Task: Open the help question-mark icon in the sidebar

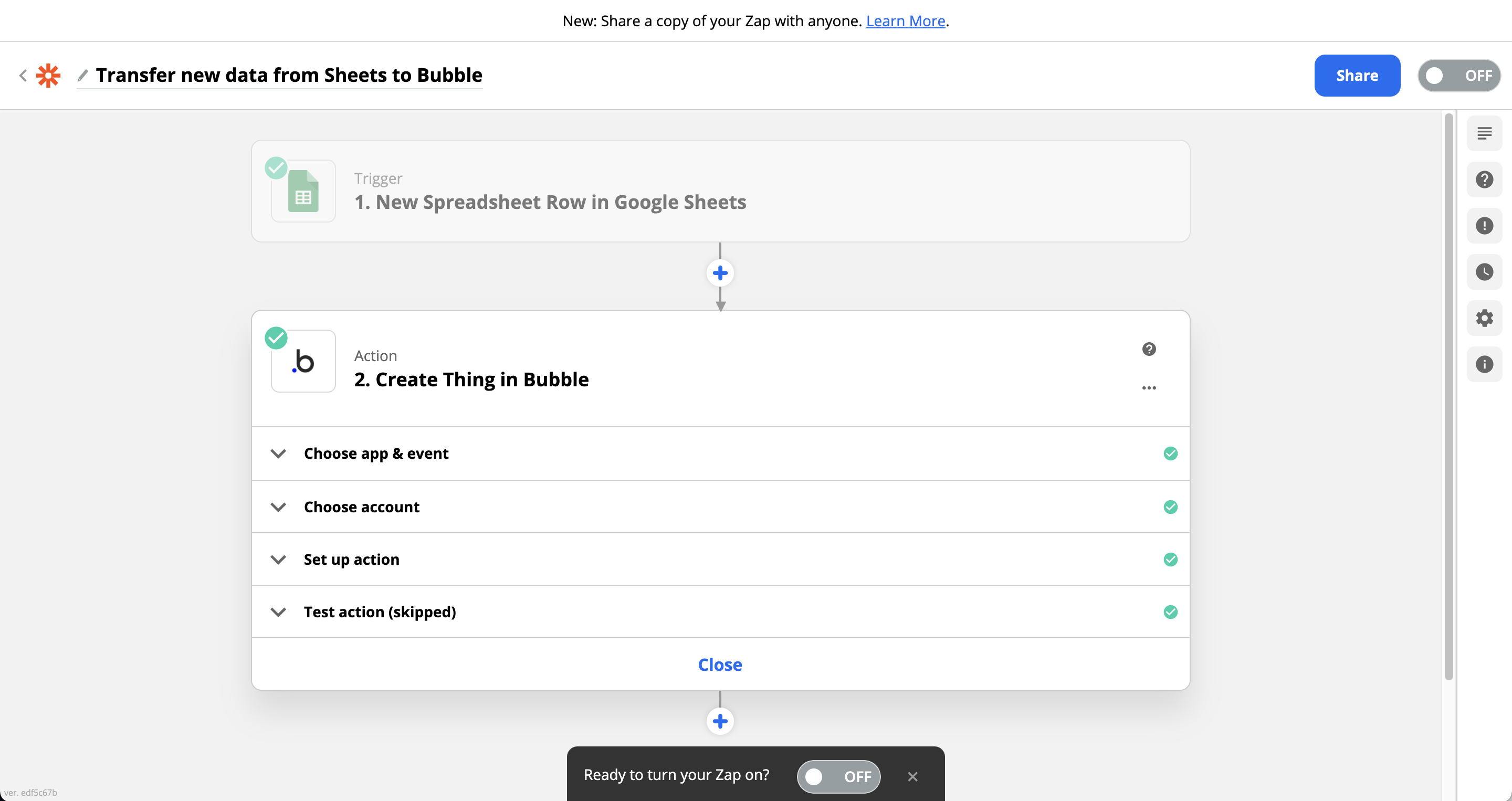Action: [x=1484, y=180]
